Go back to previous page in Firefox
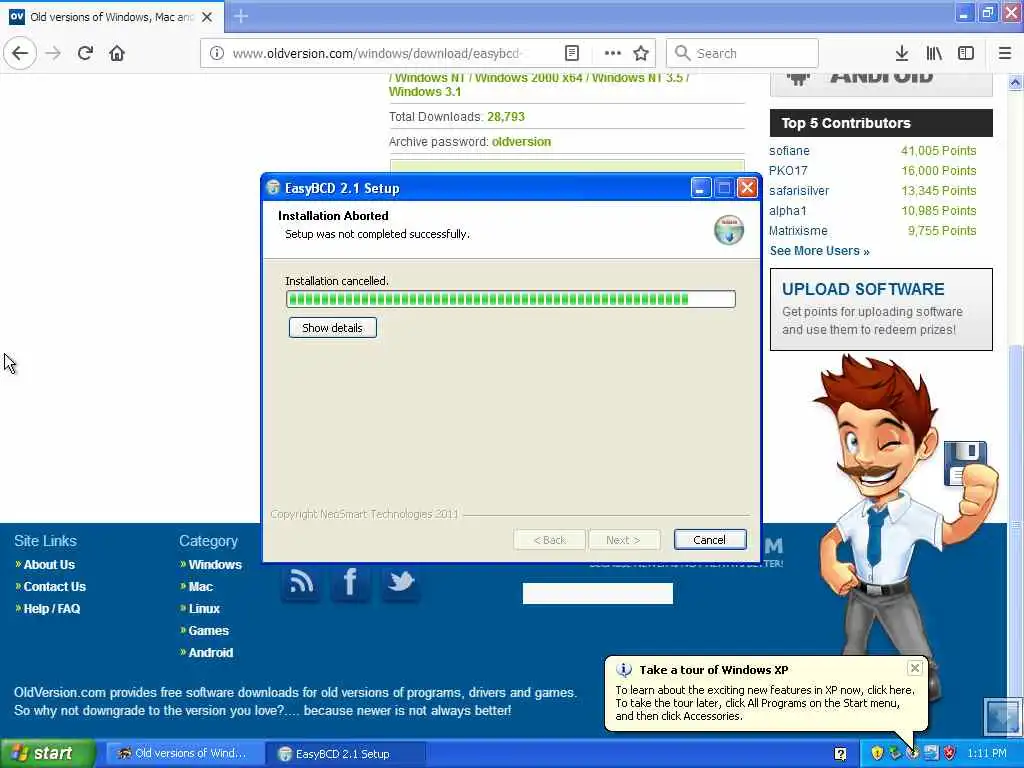This screenshot has height=768, width=1024. coord(20,53)
